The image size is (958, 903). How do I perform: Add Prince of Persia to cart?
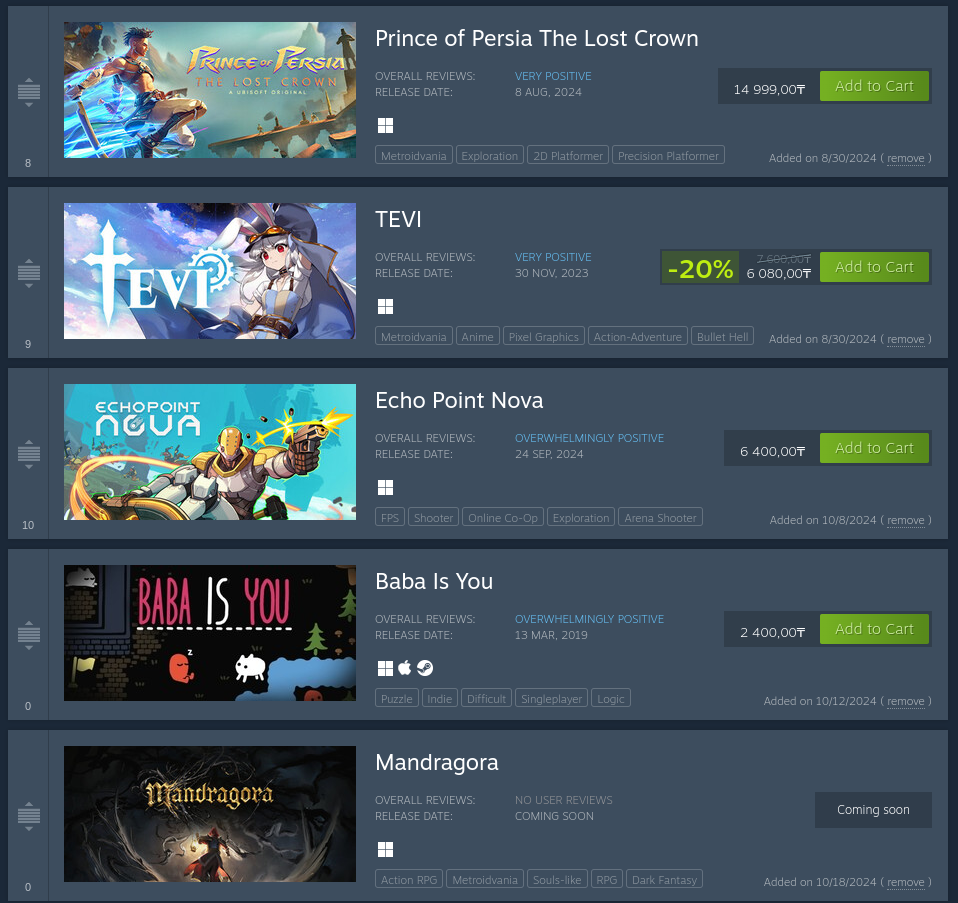[874, 86]
